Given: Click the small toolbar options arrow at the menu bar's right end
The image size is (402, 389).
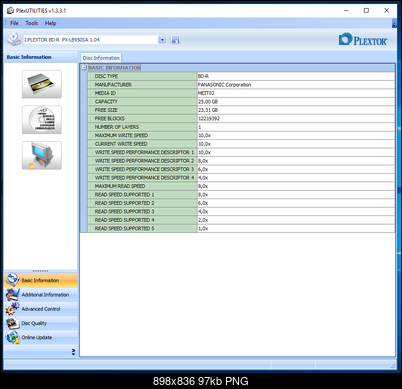Looking at the screenshot, I should 394,24.
